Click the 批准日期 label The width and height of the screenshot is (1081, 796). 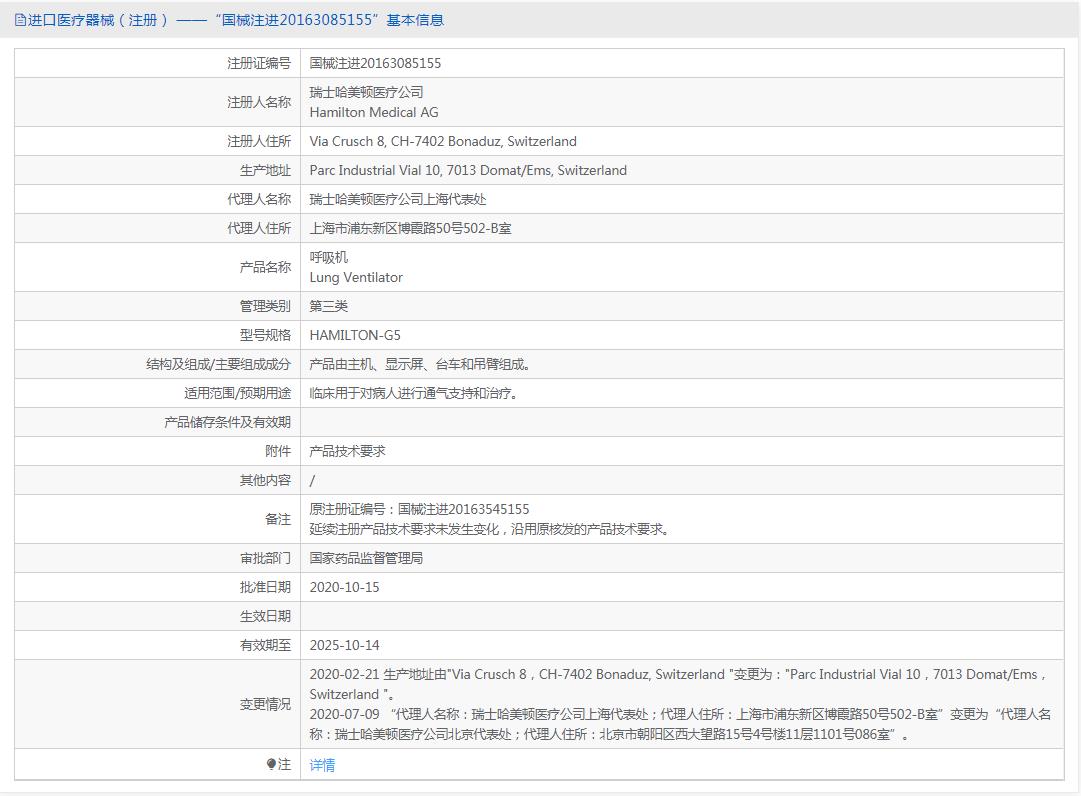[265, 587]
